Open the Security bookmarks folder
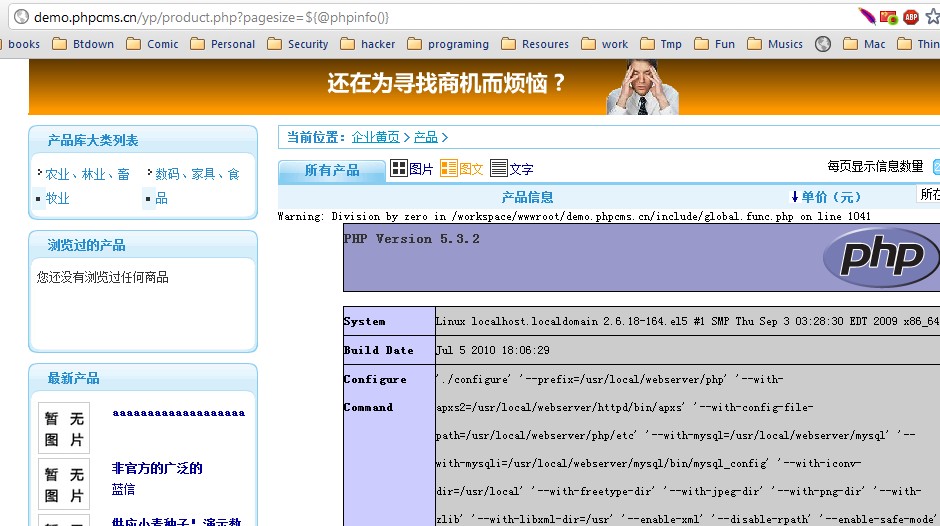 (x=298, y=44)
